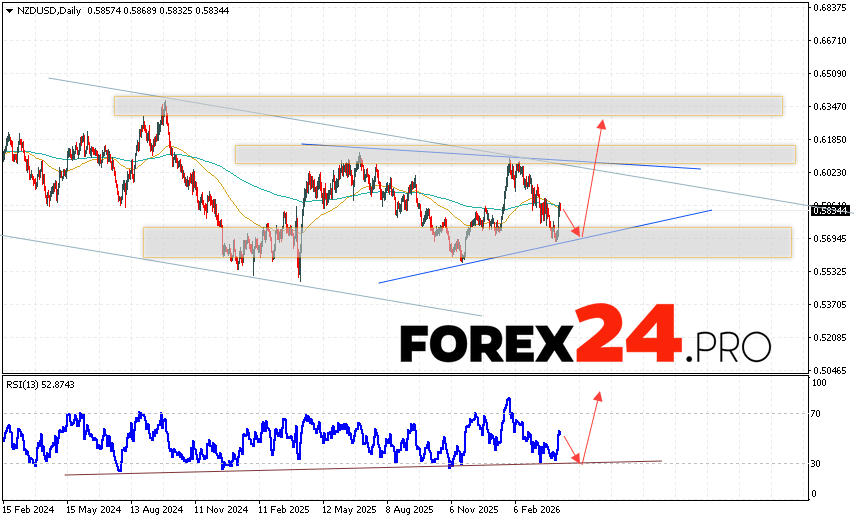The width and height of the screenshot is (854, 521).
Task: Click the 15 Feb 2024 date label
Action: 29,507
